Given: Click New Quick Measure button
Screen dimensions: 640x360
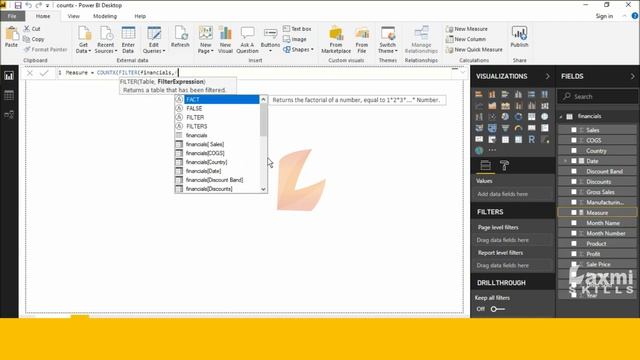Looking at the screenshot, I should coord(474,49).
